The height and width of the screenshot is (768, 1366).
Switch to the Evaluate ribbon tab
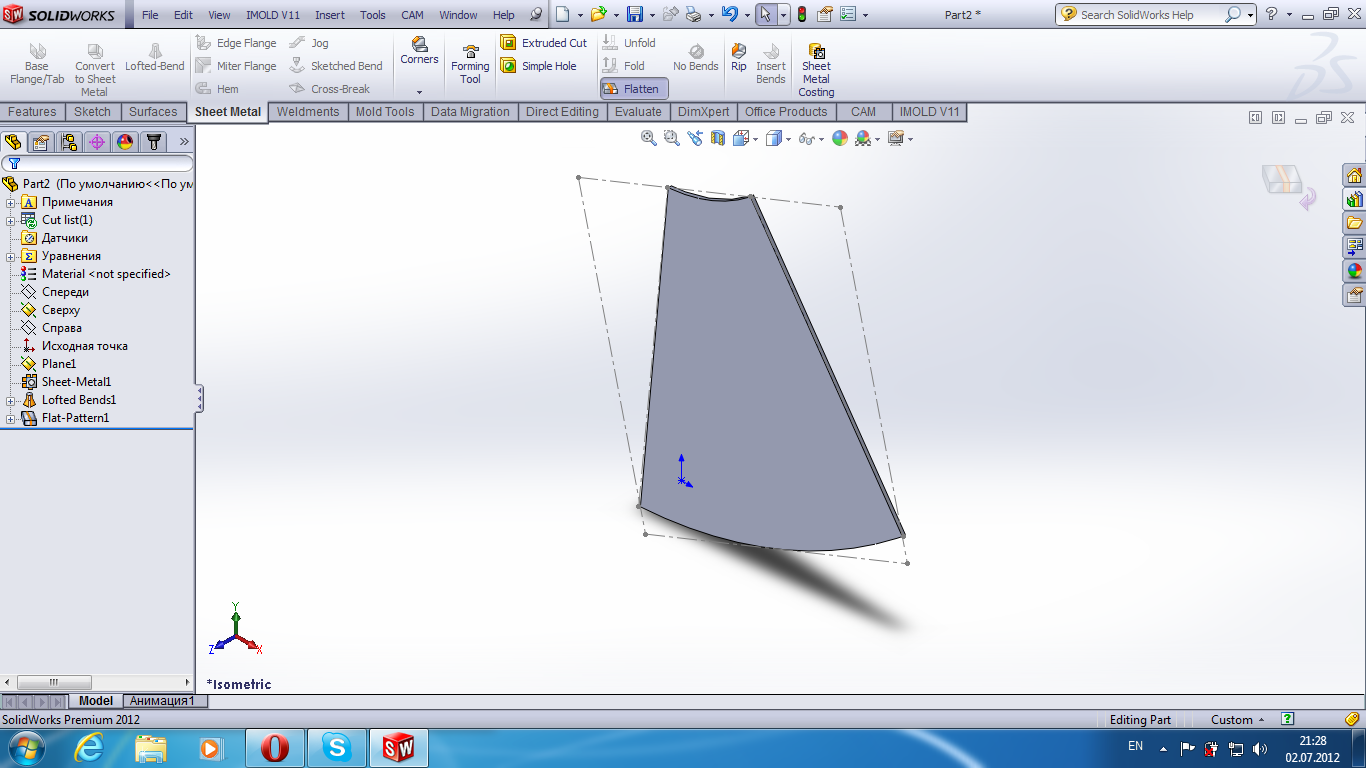pyautogui.click(x=638, y=112)
